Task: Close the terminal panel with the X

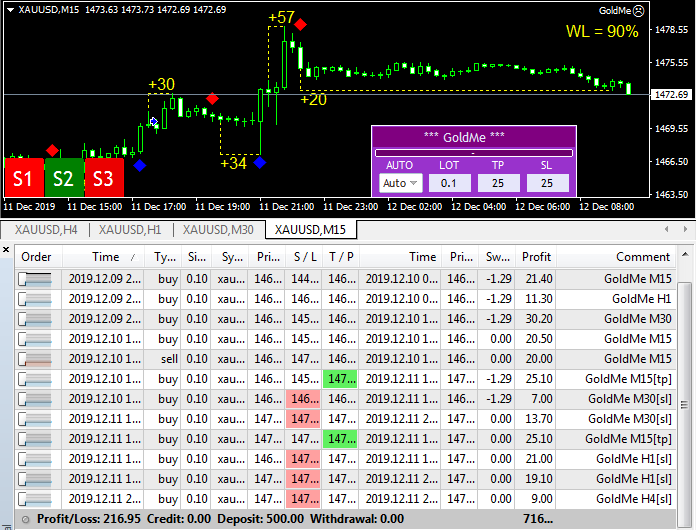Action: [6, 249]
